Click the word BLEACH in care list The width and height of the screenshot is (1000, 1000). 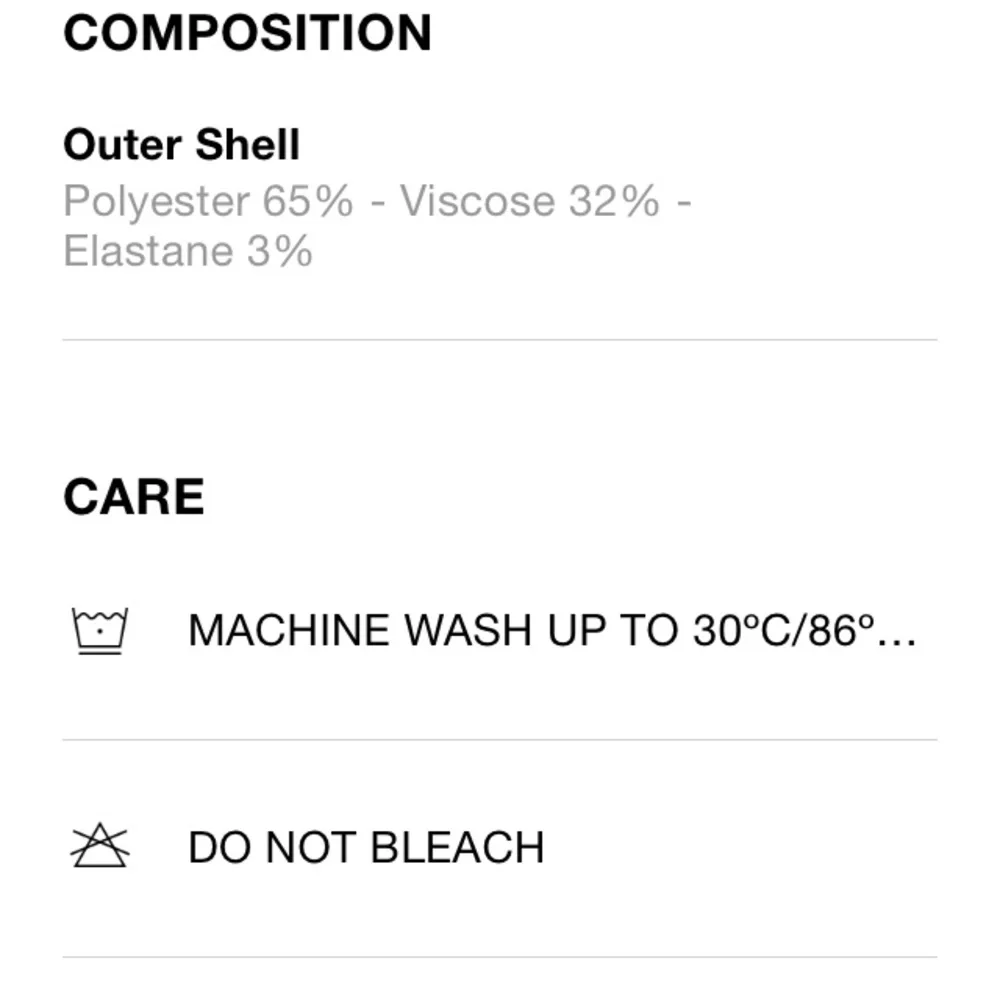coord(457,848)
